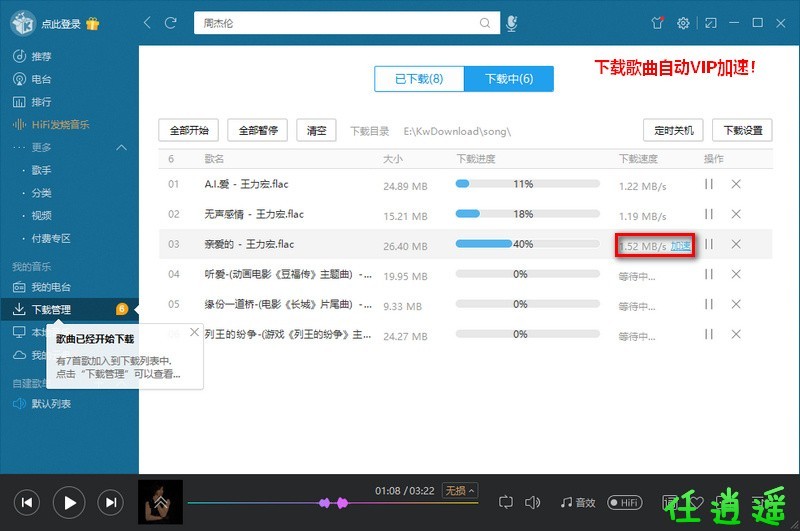Cancel download of 无声感情 - 王力宏.flac
800x531 pixels.
tap(736, 214)
